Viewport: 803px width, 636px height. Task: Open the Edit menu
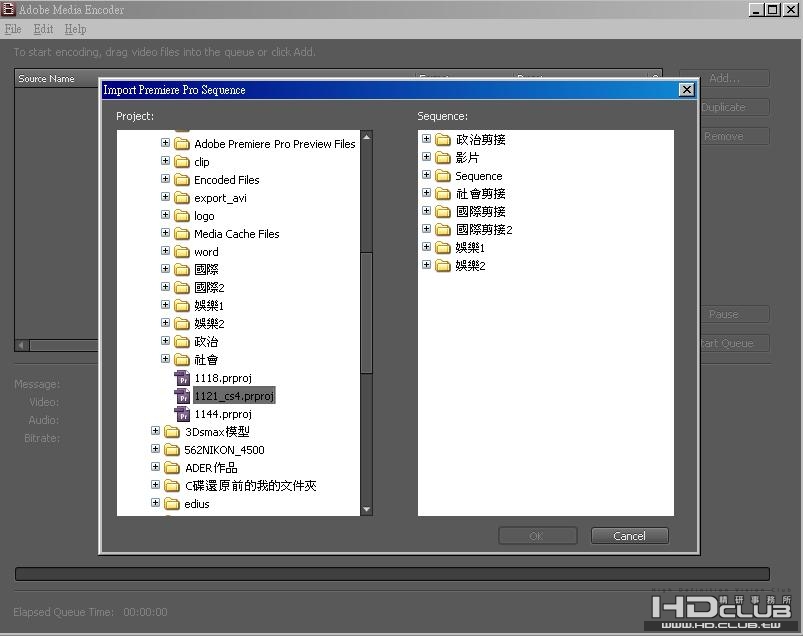click(44, 29)
